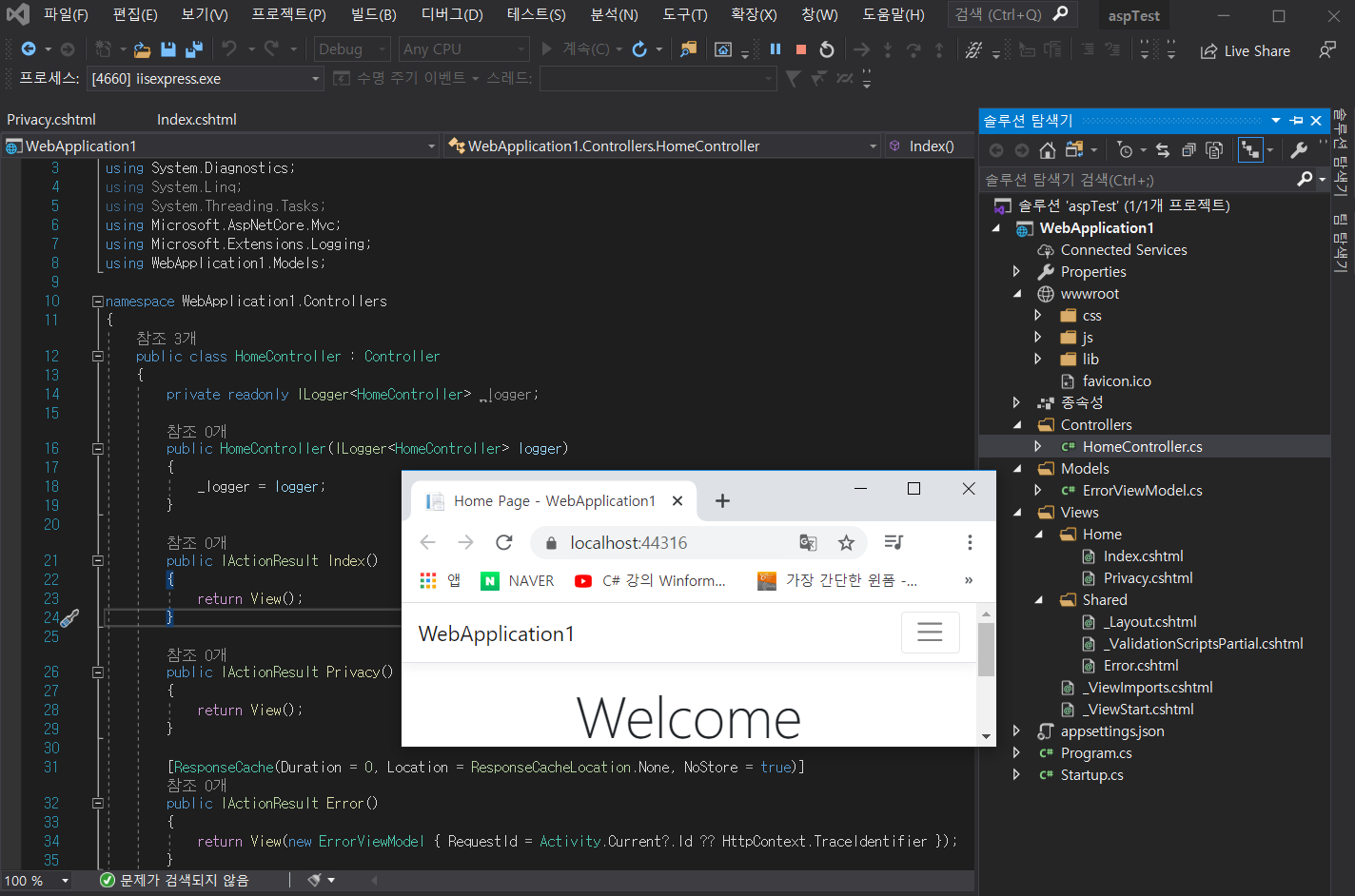Viewport: 1355px width, 896px height.
Task: Switch to the Privacy.cshtml tab
Action: coord(51,120)
